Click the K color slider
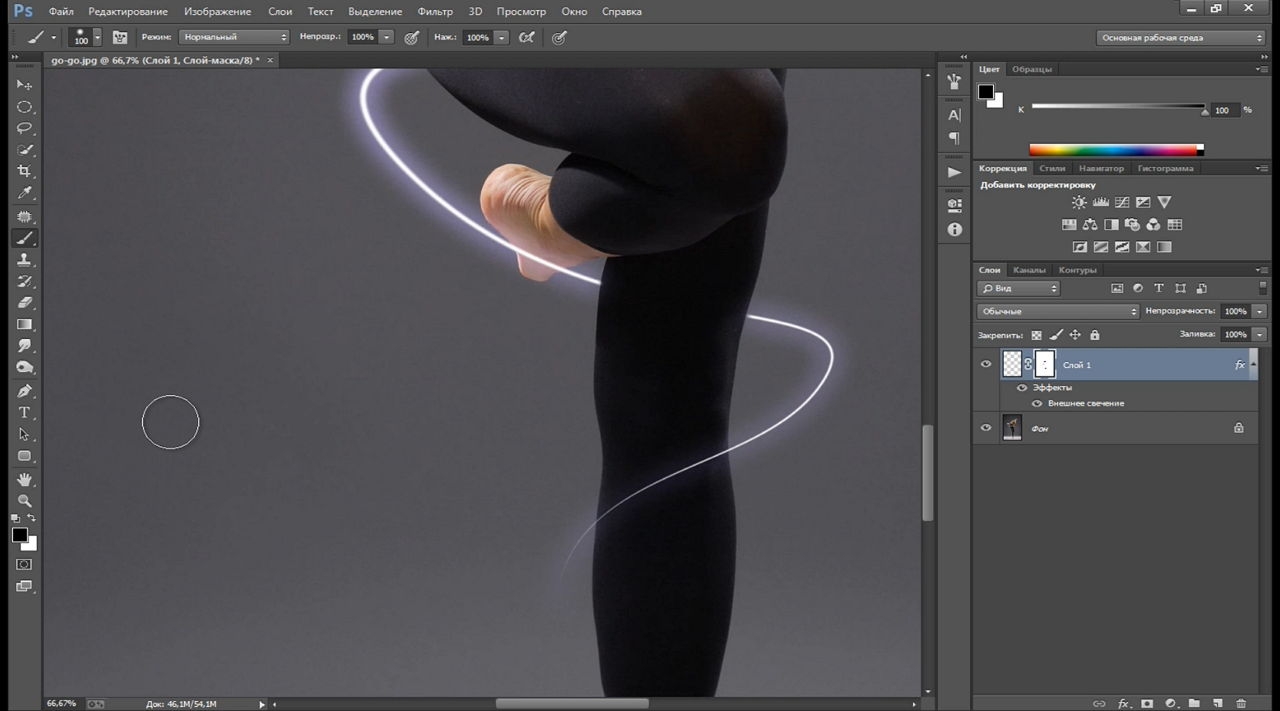 pos(1118,106)
